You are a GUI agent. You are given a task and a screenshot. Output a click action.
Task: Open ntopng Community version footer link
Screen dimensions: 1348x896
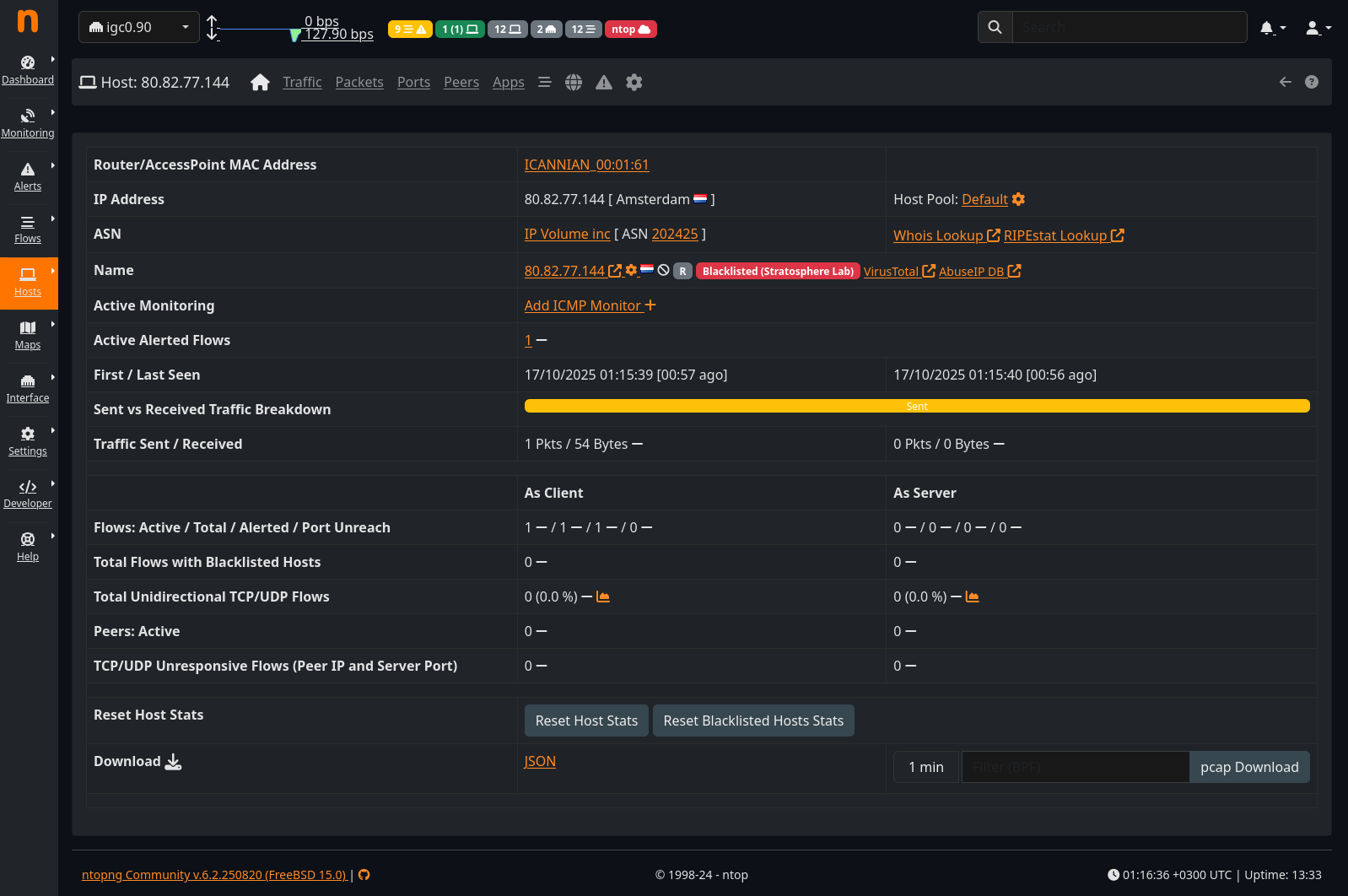coord(214,875)
